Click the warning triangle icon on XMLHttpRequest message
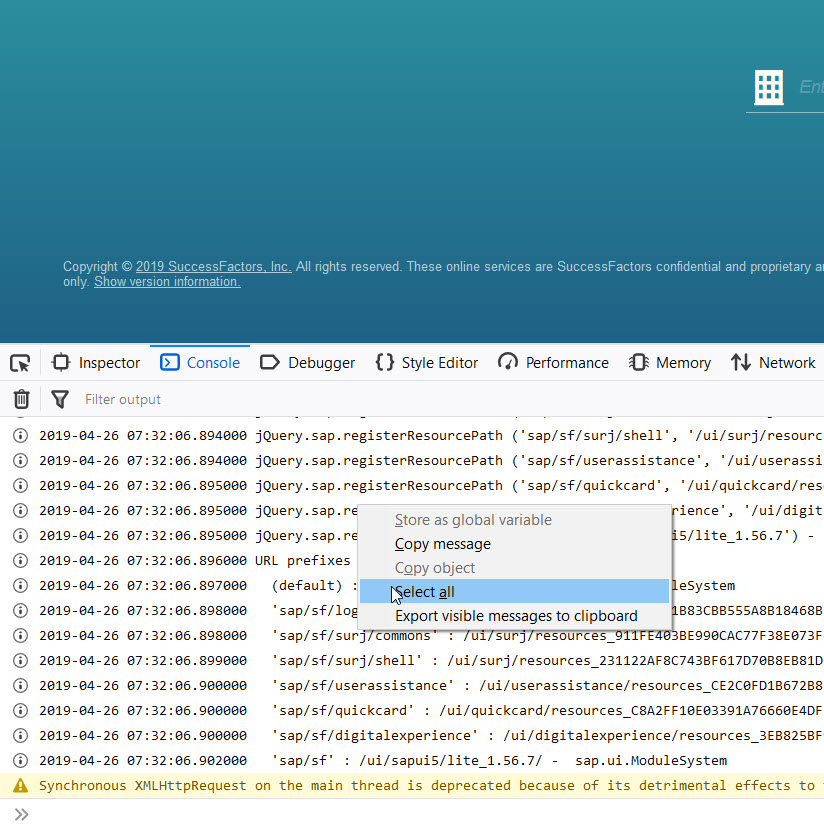The image size is (824, 825). [x=21, y=786]
